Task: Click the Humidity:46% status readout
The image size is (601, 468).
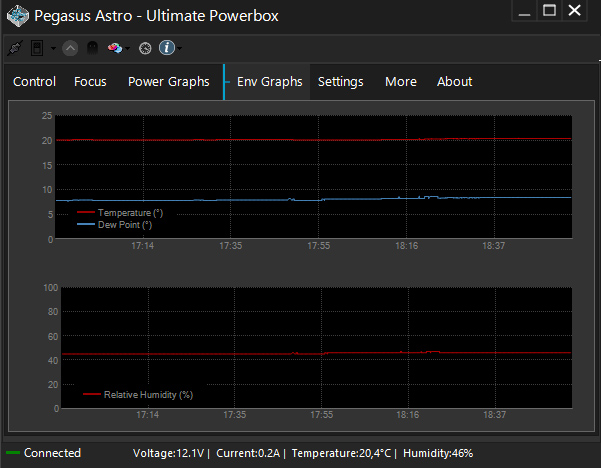Action: [438, 453]
